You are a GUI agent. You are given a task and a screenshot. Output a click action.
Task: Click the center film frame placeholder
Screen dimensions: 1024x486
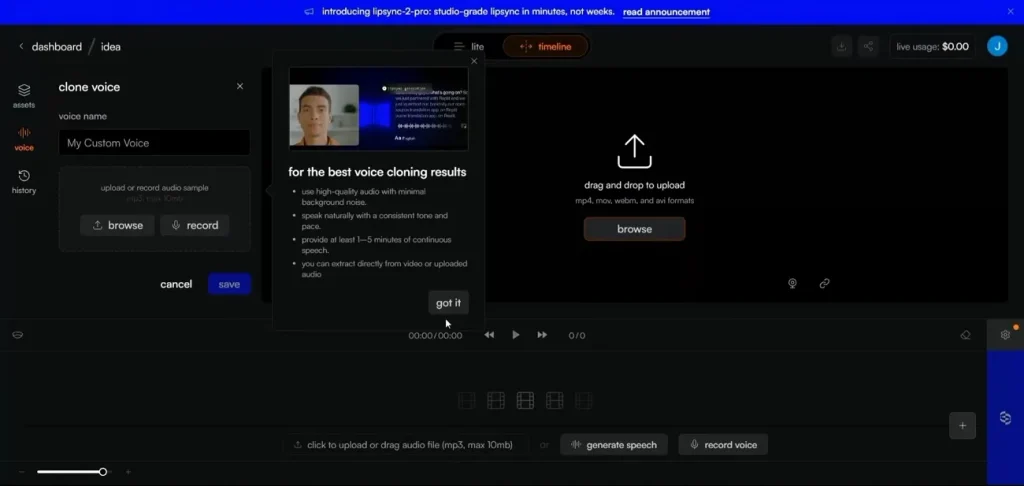tap(525, 400)
